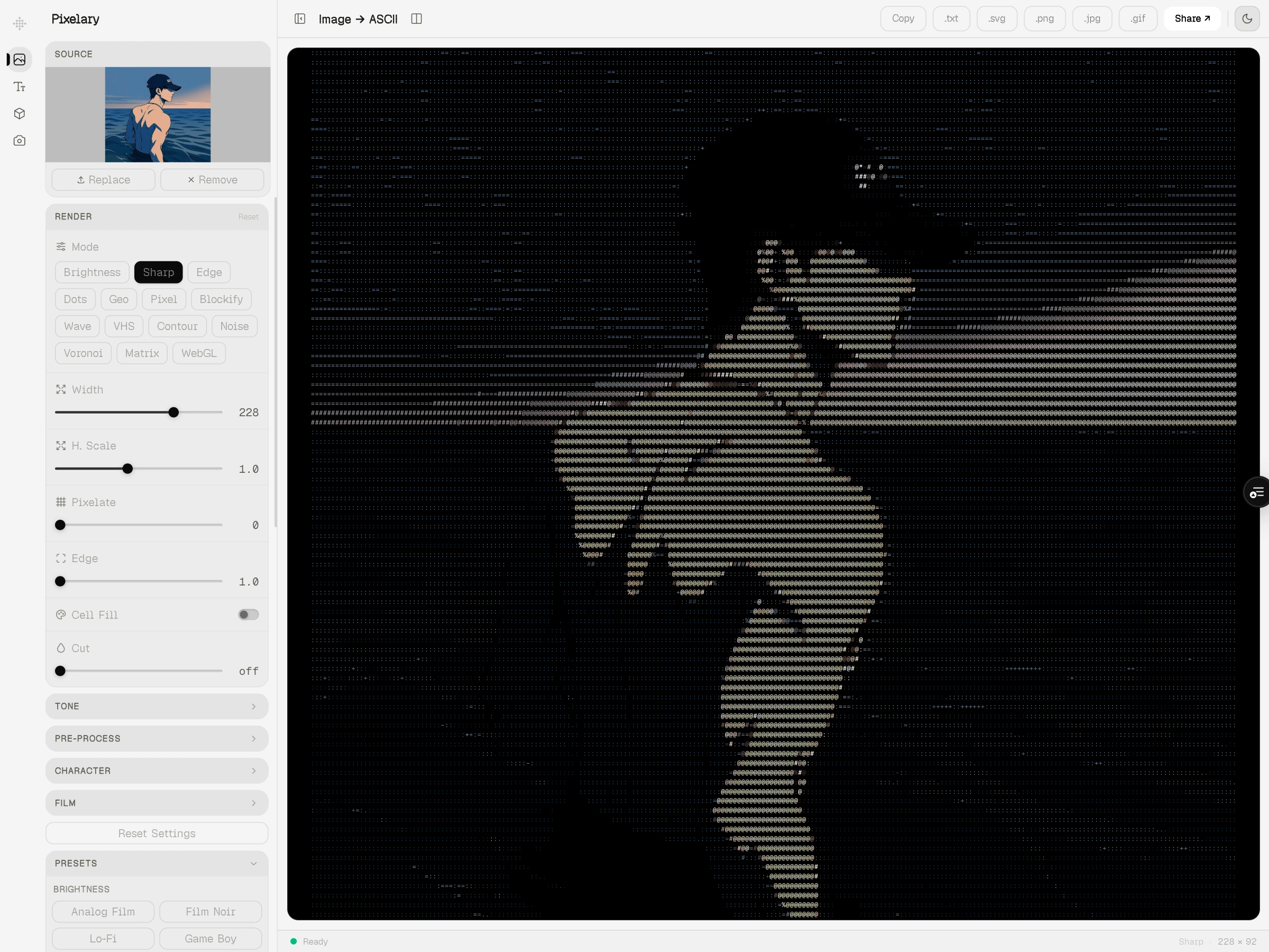This screenshot has height=952, width=1269.
Task: Collapse the left sidebar panel icon
Action: [300, 19]
